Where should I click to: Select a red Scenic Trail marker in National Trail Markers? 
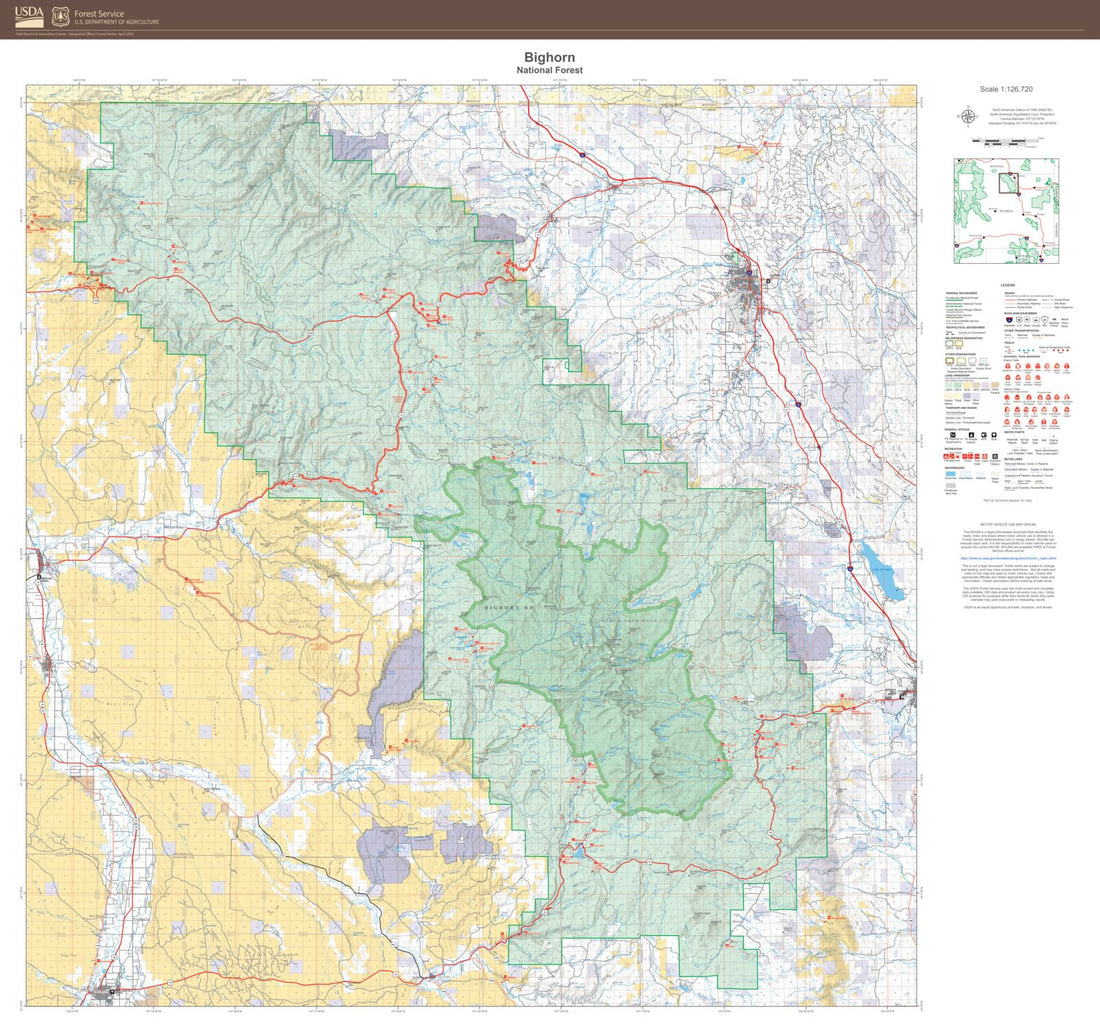click(x=1006, y=367)
